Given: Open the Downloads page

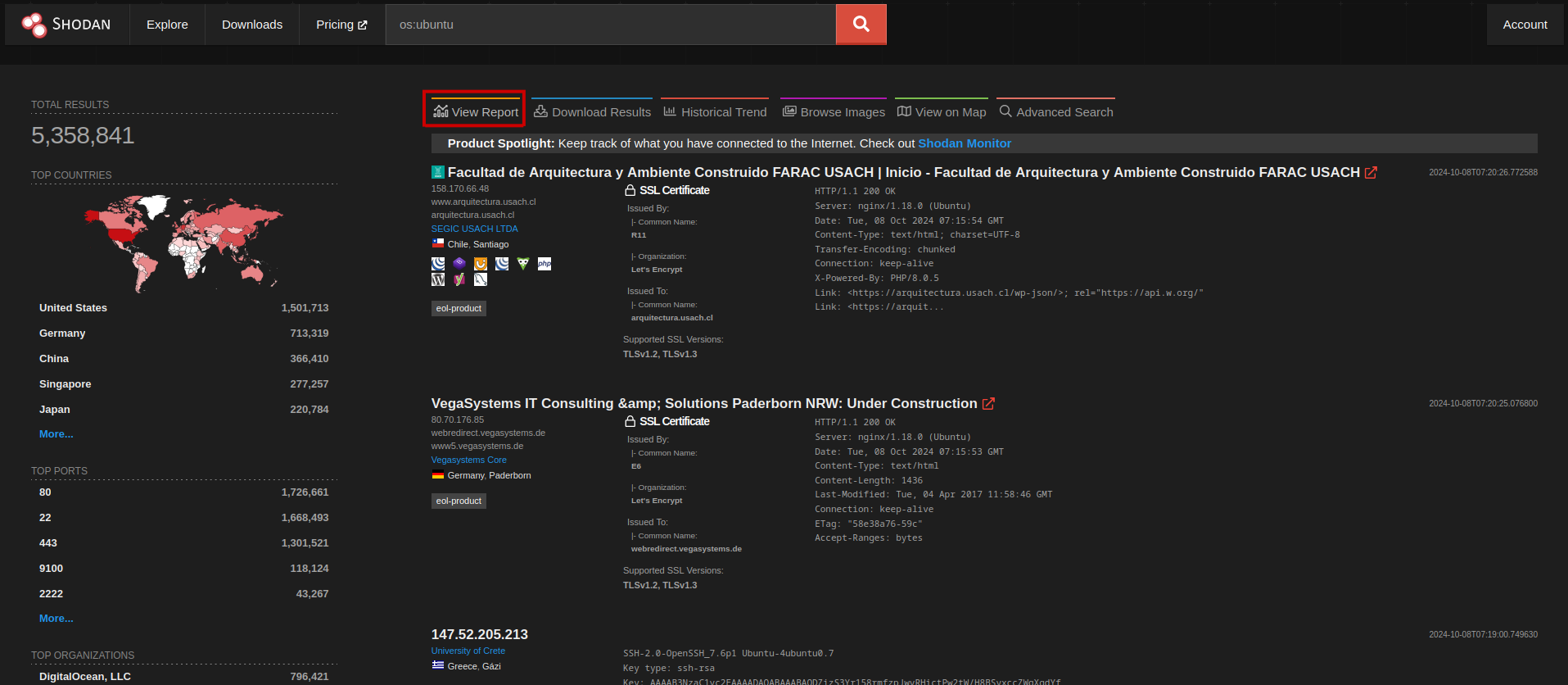Looking at the screenshot, I should (252, 25).
